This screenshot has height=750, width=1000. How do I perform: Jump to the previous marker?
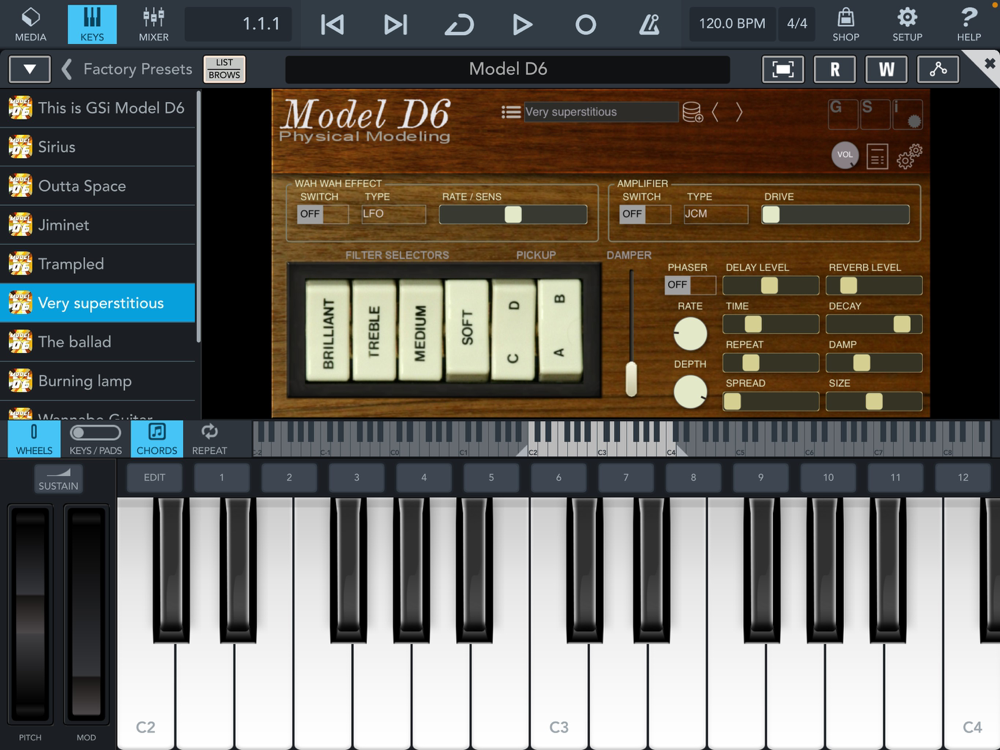[x=332, y=24]
